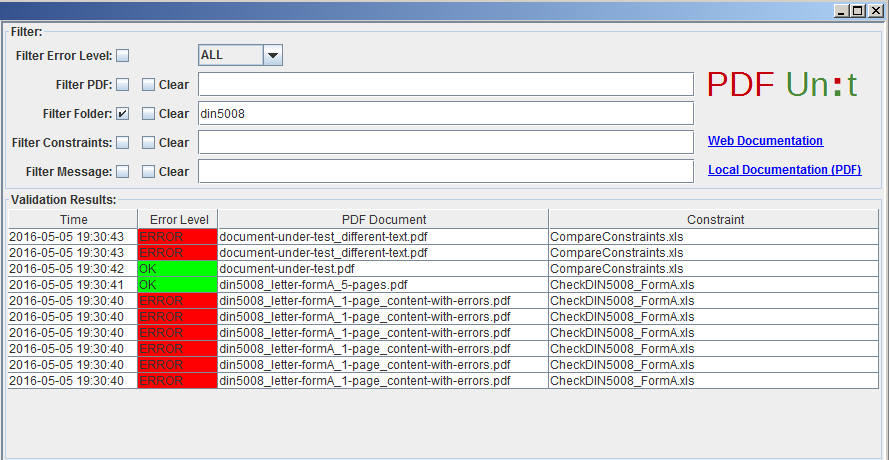Click the green OK cell for document-under-test.pdf
889x460 pixels.
[178, 269]
